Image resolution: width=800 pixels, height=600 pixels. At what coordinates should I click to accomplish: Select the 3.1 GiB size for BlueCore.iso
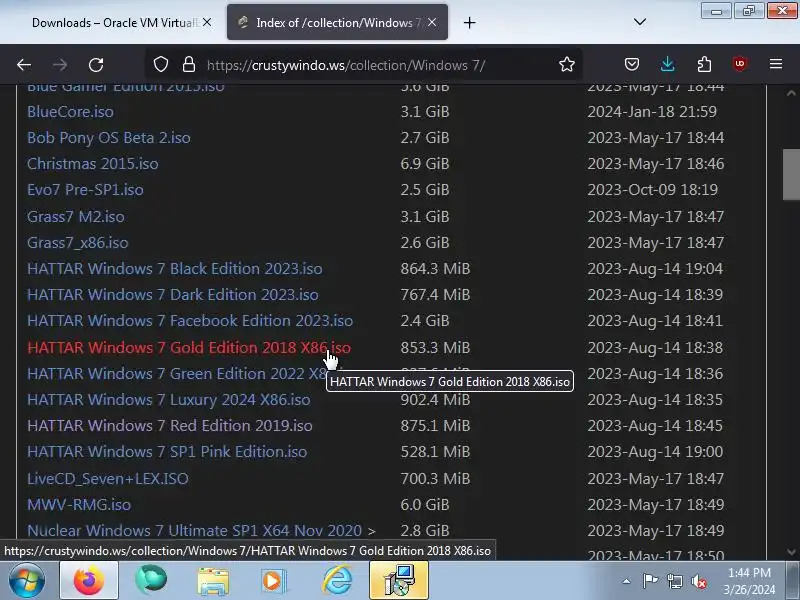[424, 112]
